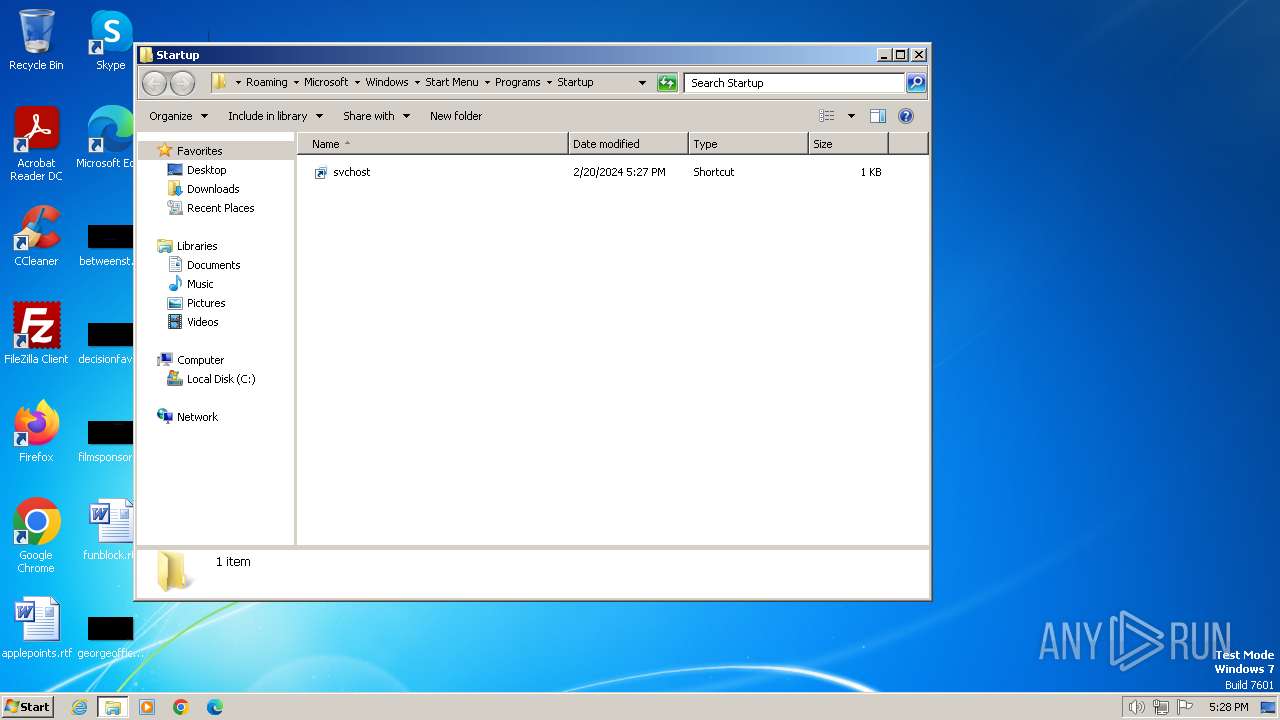
Task: Open the view options dropdown arrow
Action: 851,116
